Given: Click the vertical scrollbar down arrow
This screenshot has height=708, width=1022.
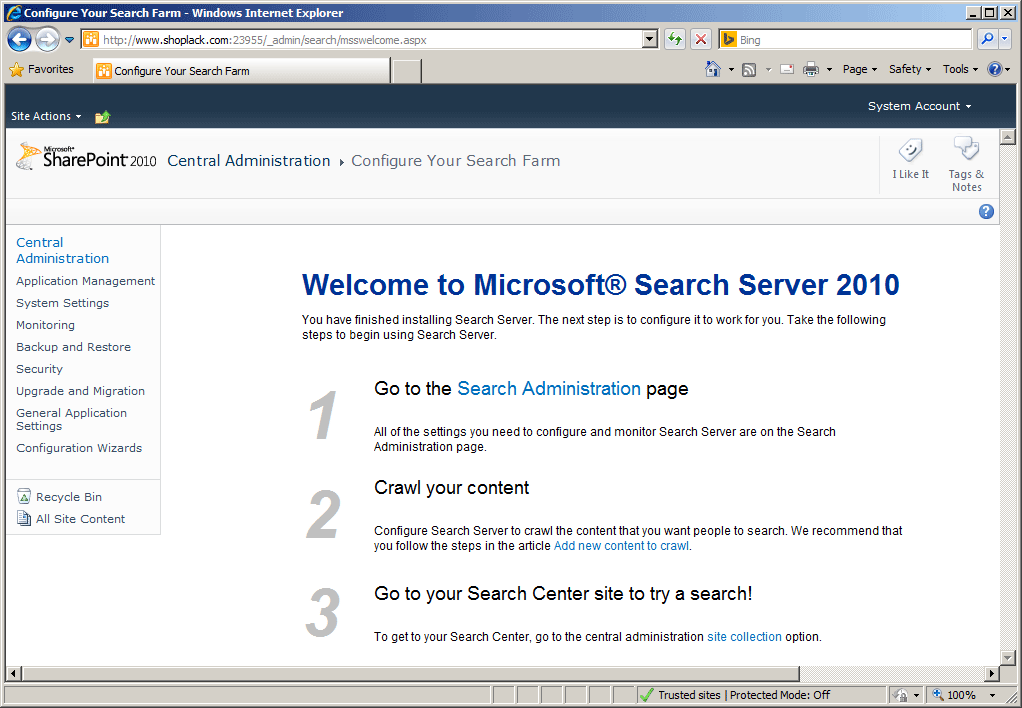Looking at the screenshot, I should tap(1008, 658).
